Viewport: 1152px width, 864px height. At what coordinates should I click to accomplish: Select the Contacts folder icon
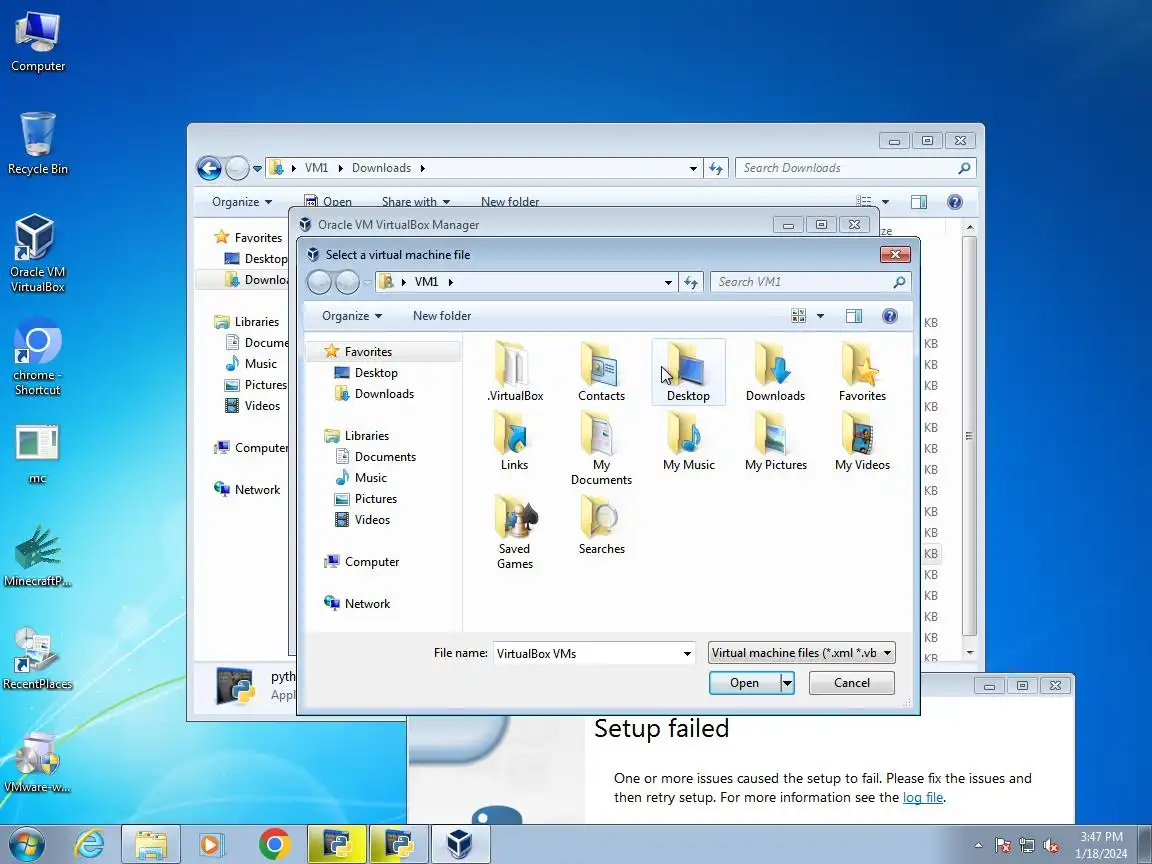pyautogui.click(x=601, y=372)
